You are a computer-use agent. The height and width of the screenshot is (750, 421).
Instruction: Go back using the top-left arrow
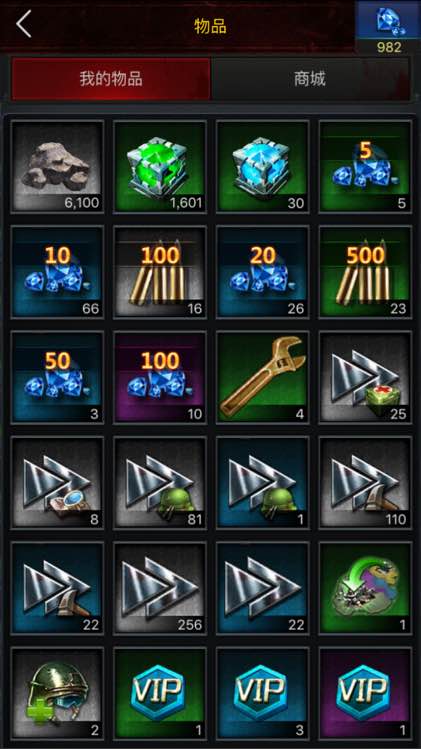pos(24,24)
